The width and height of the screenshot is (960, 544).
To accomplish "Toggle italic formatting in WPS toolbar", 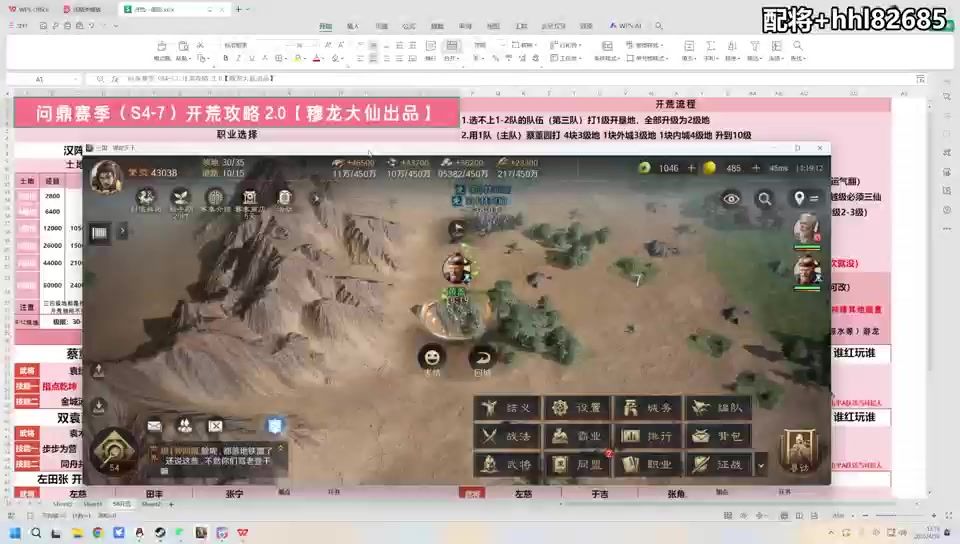I will [238, 58].
